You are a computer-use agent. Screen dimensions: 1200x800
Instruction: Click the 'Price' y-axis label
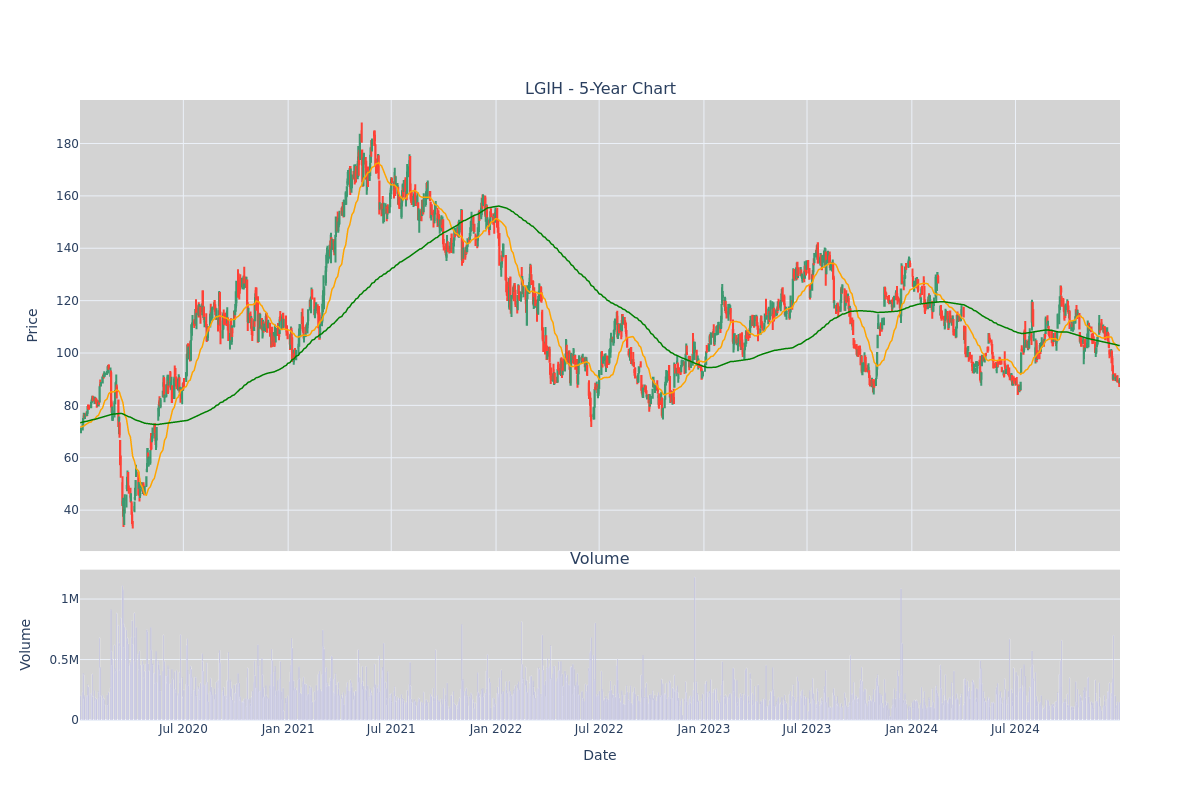pyautogui.click(x=32, y=325)
